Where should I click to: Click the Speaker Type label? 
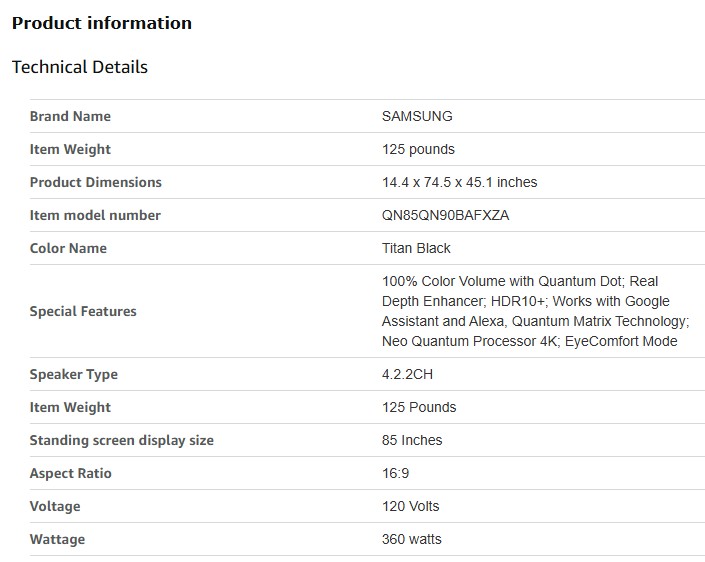[73, 374]
